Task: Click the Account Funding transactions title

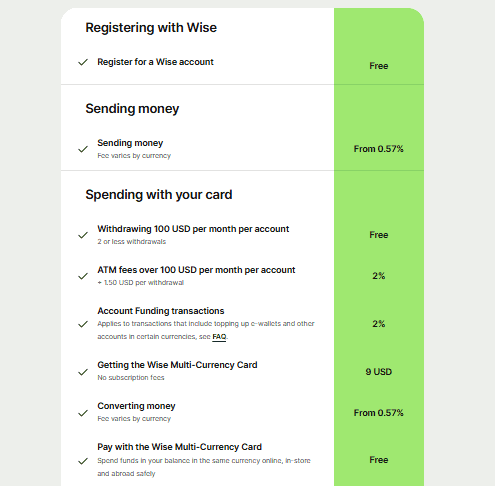Action: tap(161, 311)
